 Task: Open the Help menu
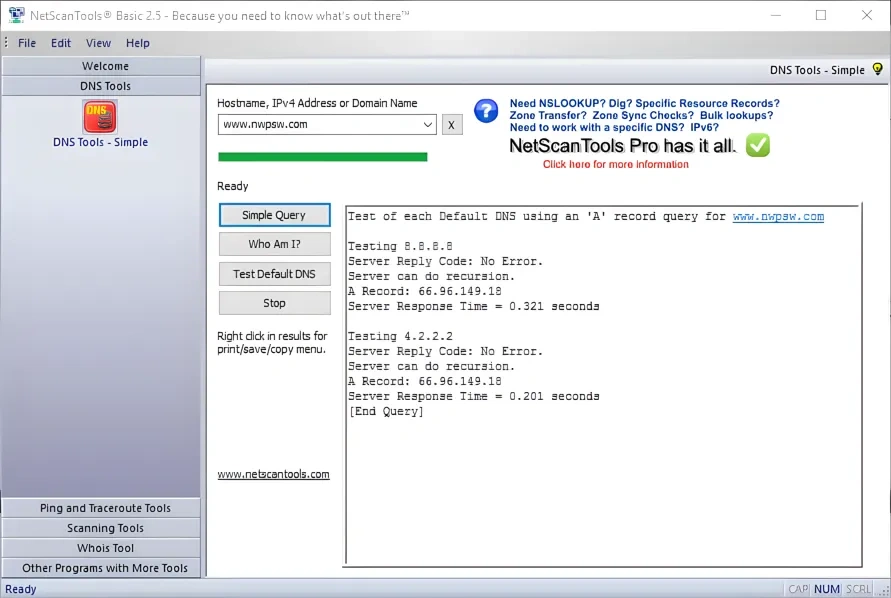click(x=138, y=43)
